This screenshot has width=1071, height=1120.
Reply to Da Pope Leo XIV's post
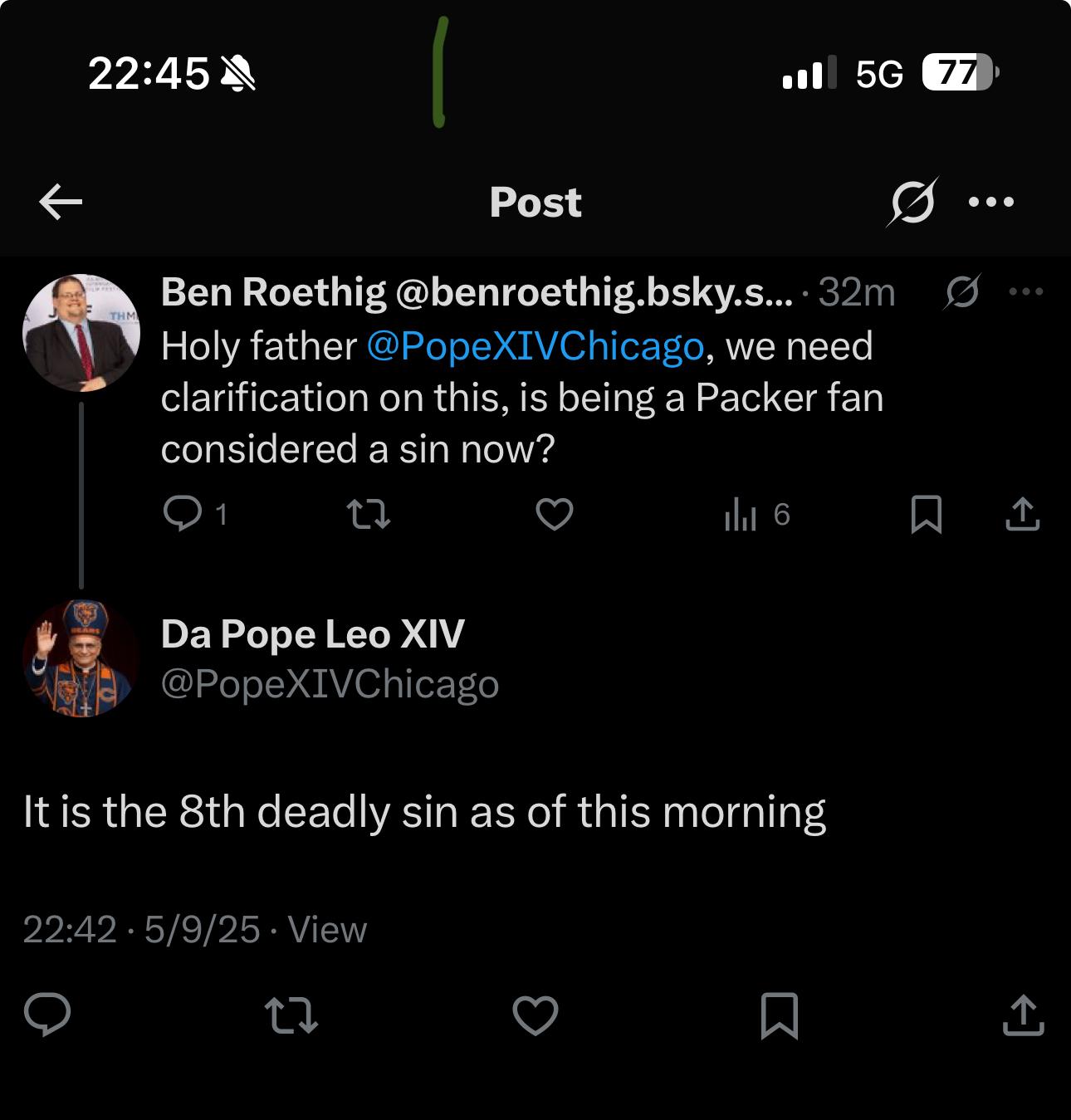tap(47, 1015)
